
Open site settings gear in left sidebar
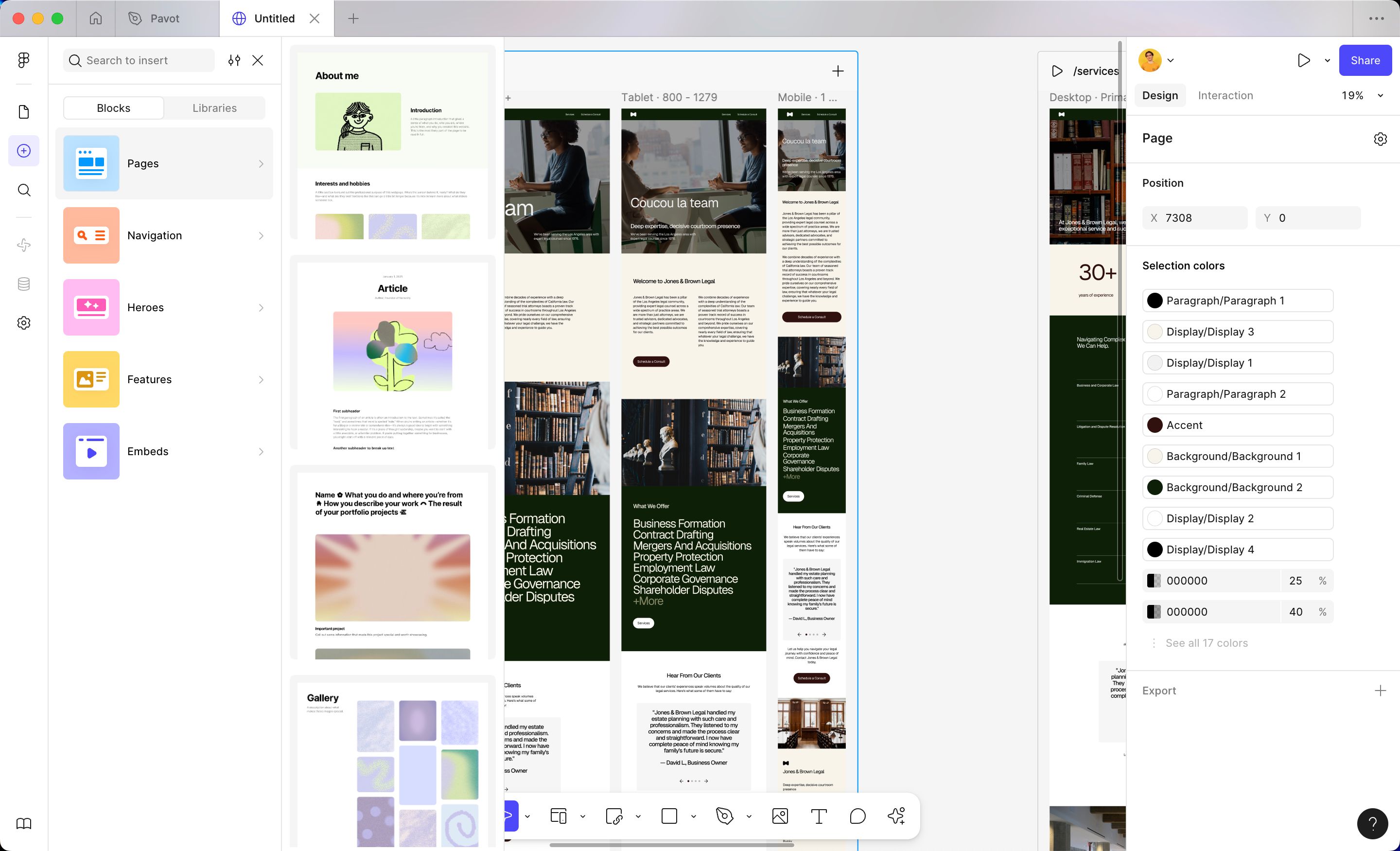pos(23,323)
